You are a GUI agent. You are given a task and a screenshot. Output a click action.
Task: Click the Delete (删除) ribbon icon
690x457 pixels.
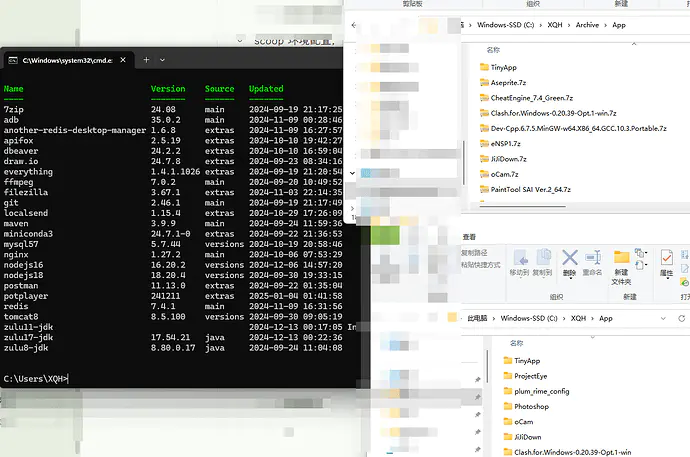(x=570, y=264)
